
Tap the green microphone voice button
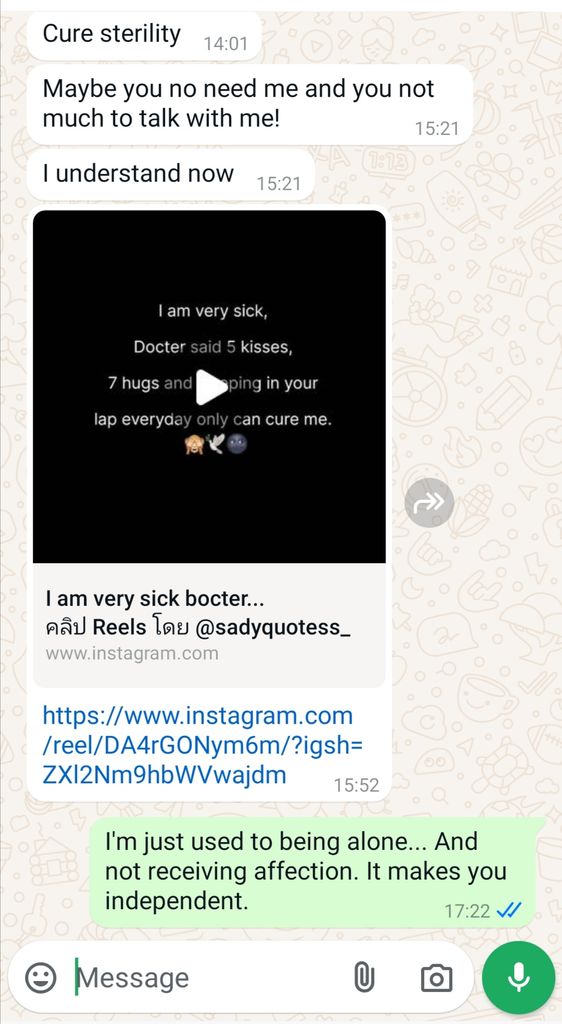[x=518, y=977]
